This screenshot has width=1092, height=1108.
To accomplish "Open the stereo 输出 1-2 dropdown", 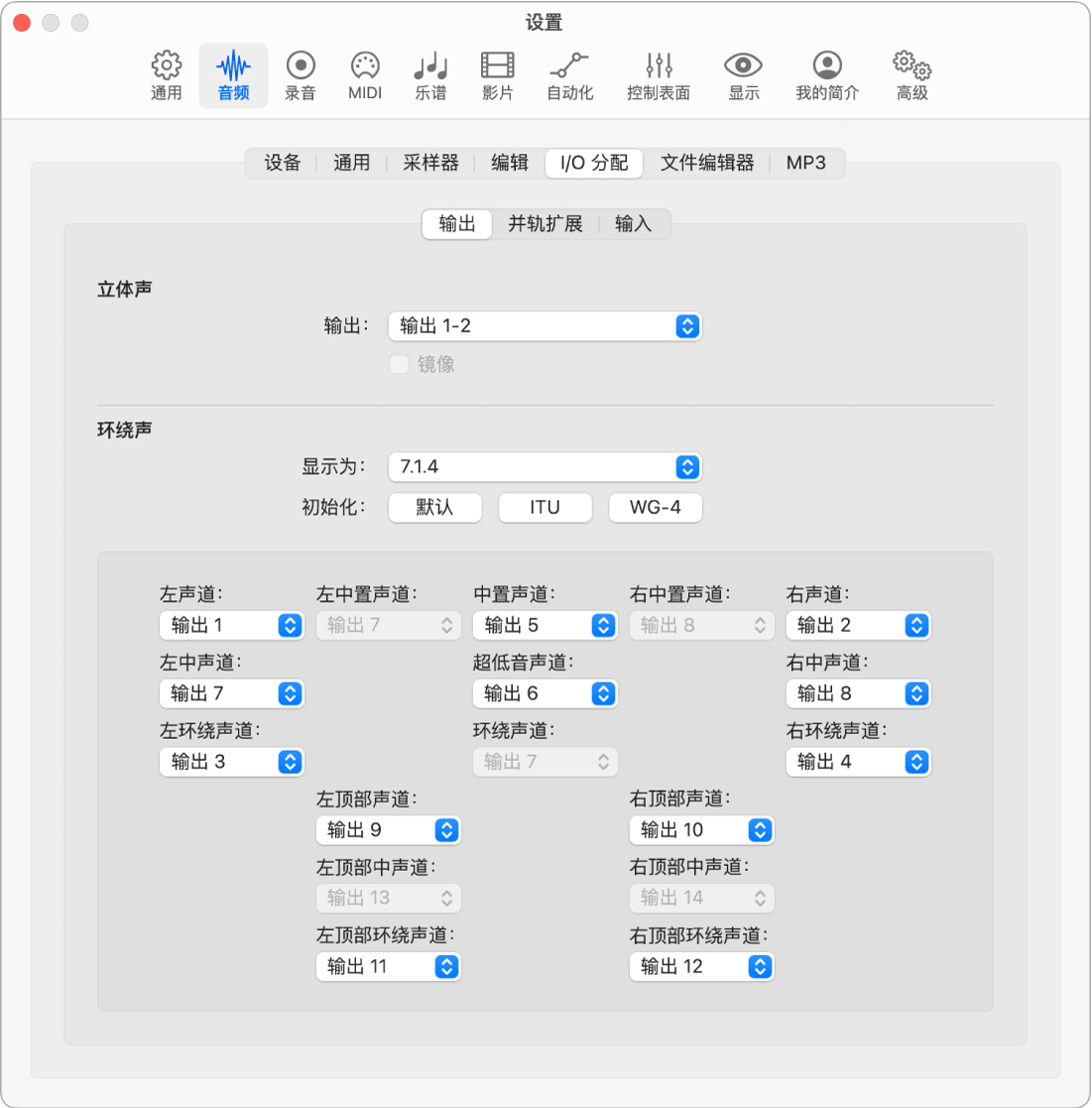I will click(x=546, y=326).
